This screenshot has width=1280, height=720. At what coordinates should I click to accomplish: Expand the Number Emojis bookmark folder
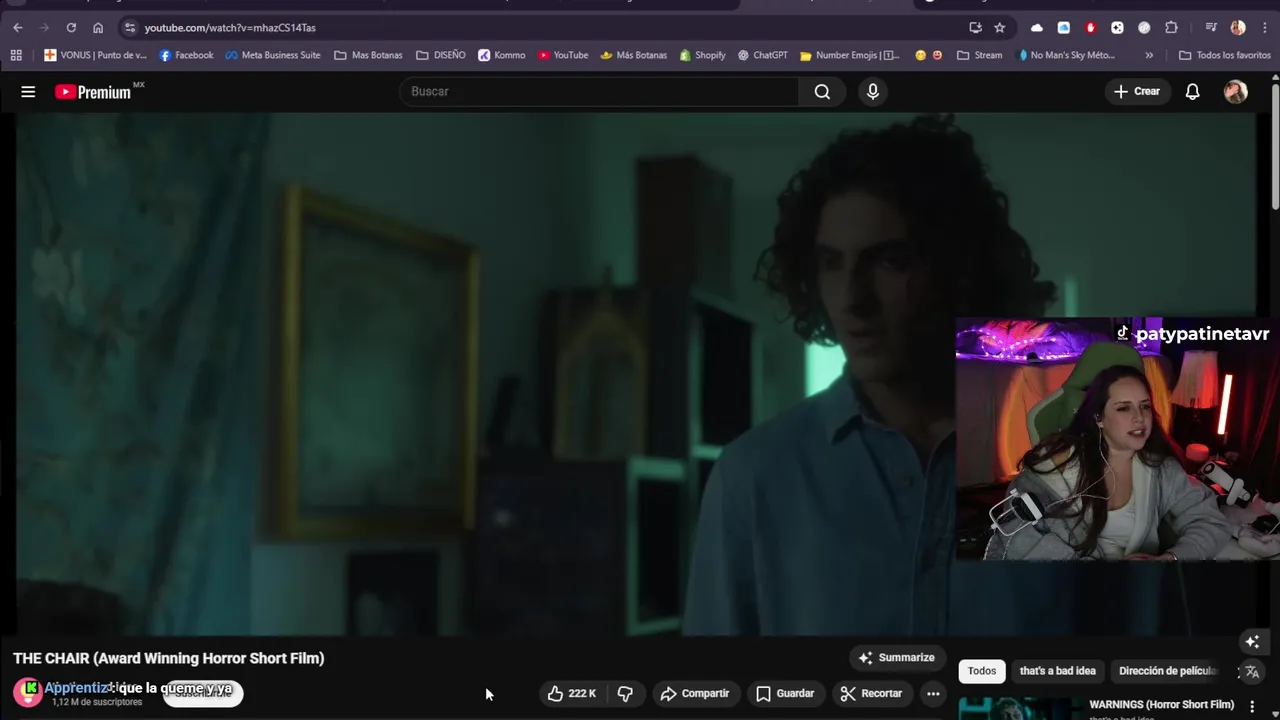[x=850, y=55]
